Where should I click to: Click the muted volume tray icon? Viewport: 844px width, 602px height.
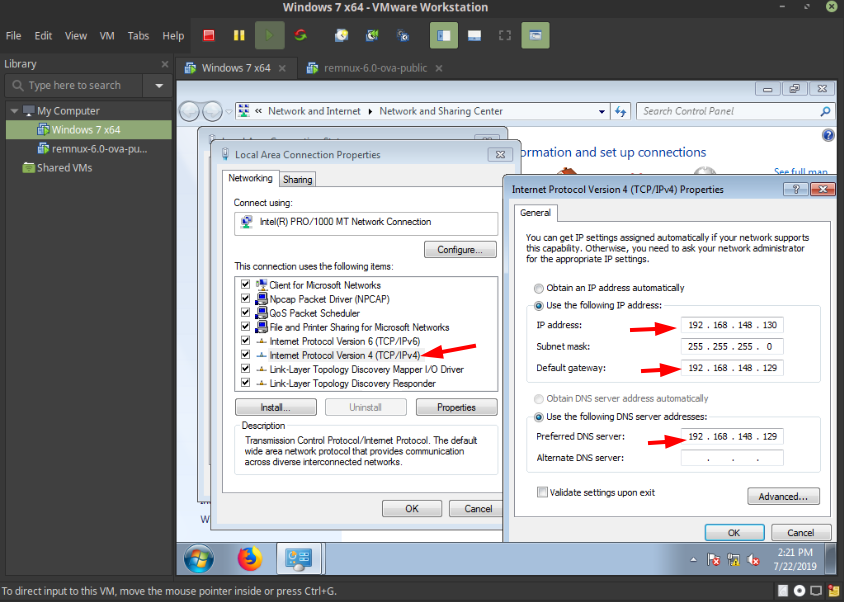[754, 560]
